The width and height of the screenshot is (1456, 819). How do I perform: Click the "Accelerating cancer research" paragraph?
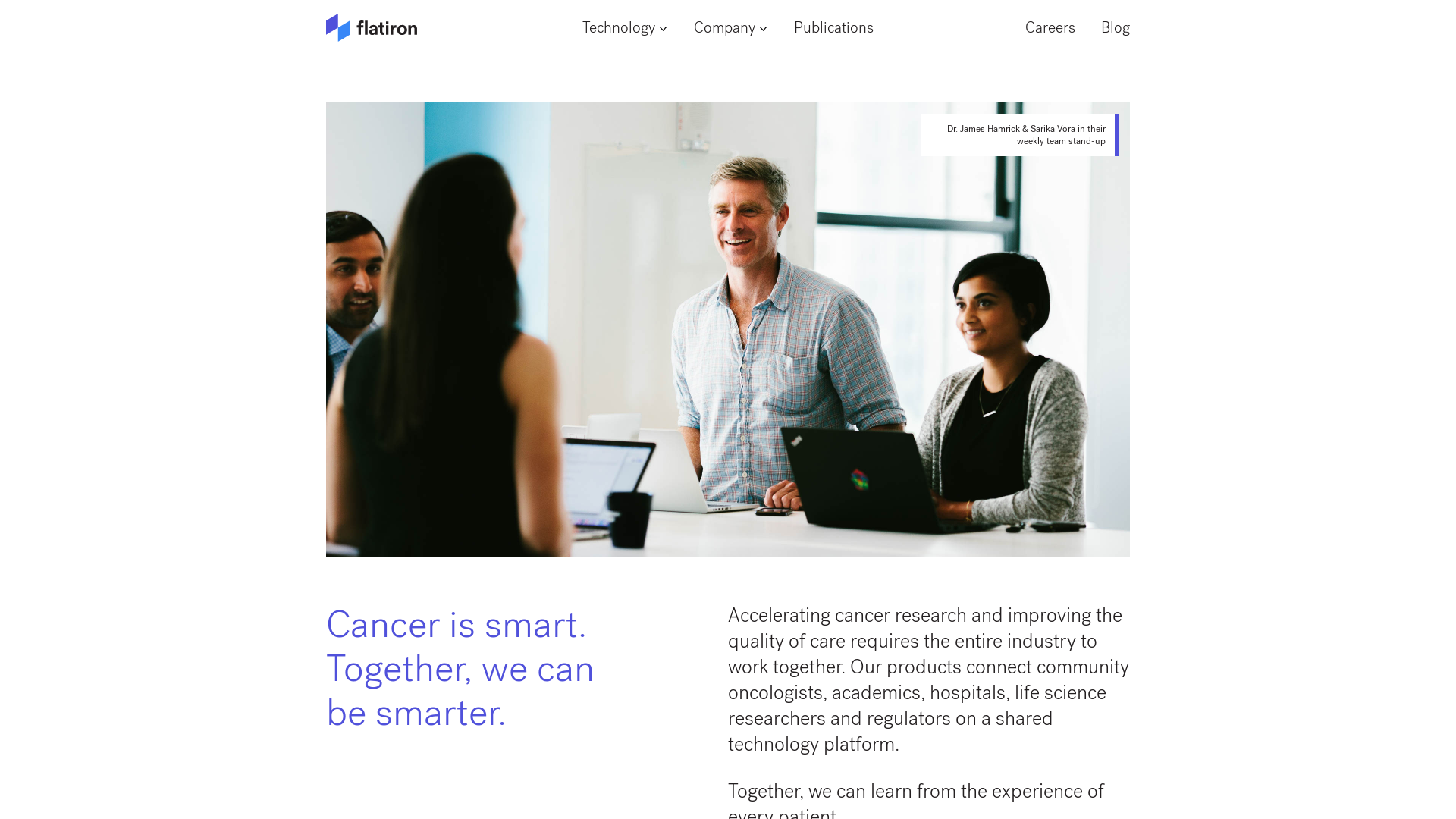click(x=928, y=679)
